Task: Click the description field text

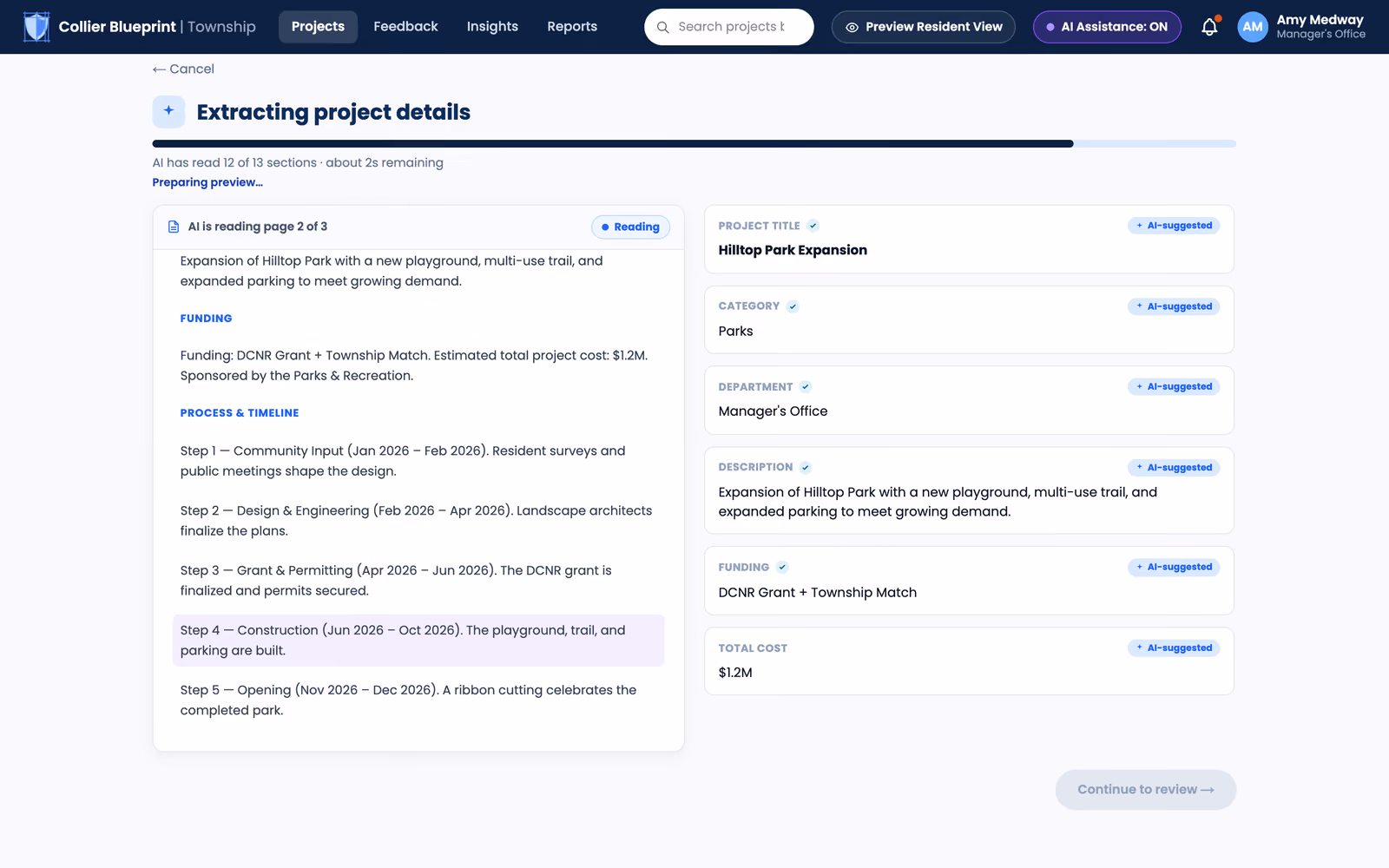Action: pyautogui.click(x=938, y=502)
